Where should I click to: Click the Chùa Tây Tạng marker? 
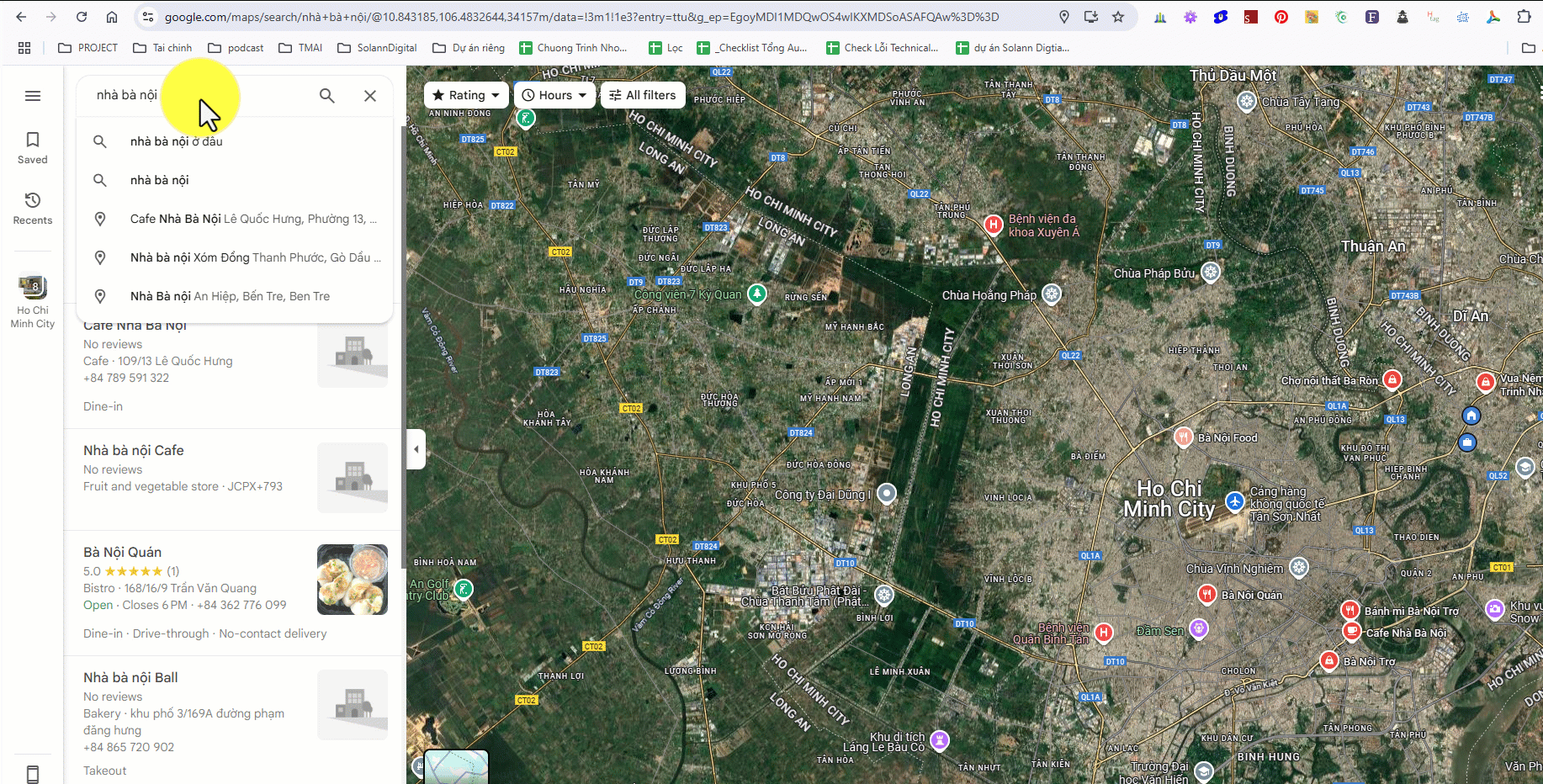click(1247, 102)
